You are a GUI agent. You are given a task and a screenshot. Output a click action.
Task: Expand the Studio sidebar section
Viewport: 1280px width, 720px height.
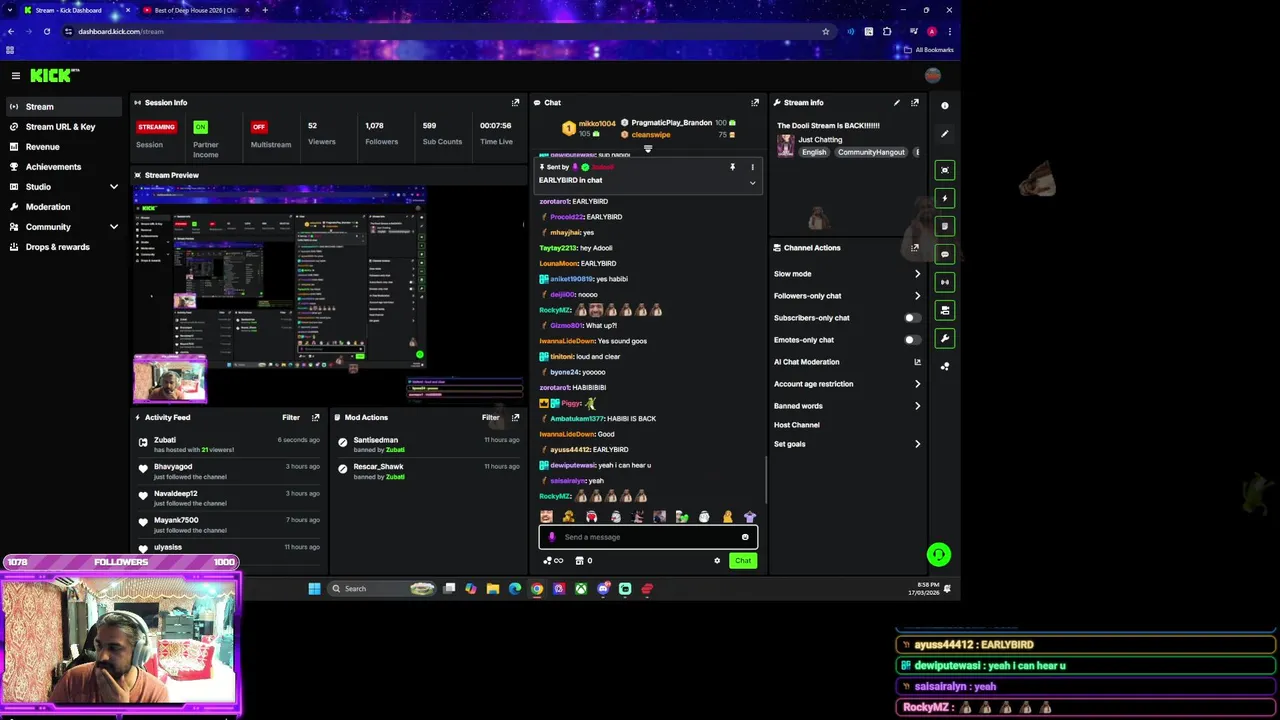113,187
